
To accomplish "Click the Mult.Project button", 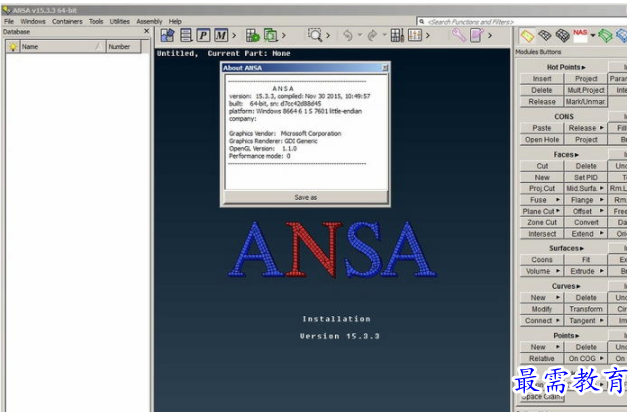I will (586, 90).
